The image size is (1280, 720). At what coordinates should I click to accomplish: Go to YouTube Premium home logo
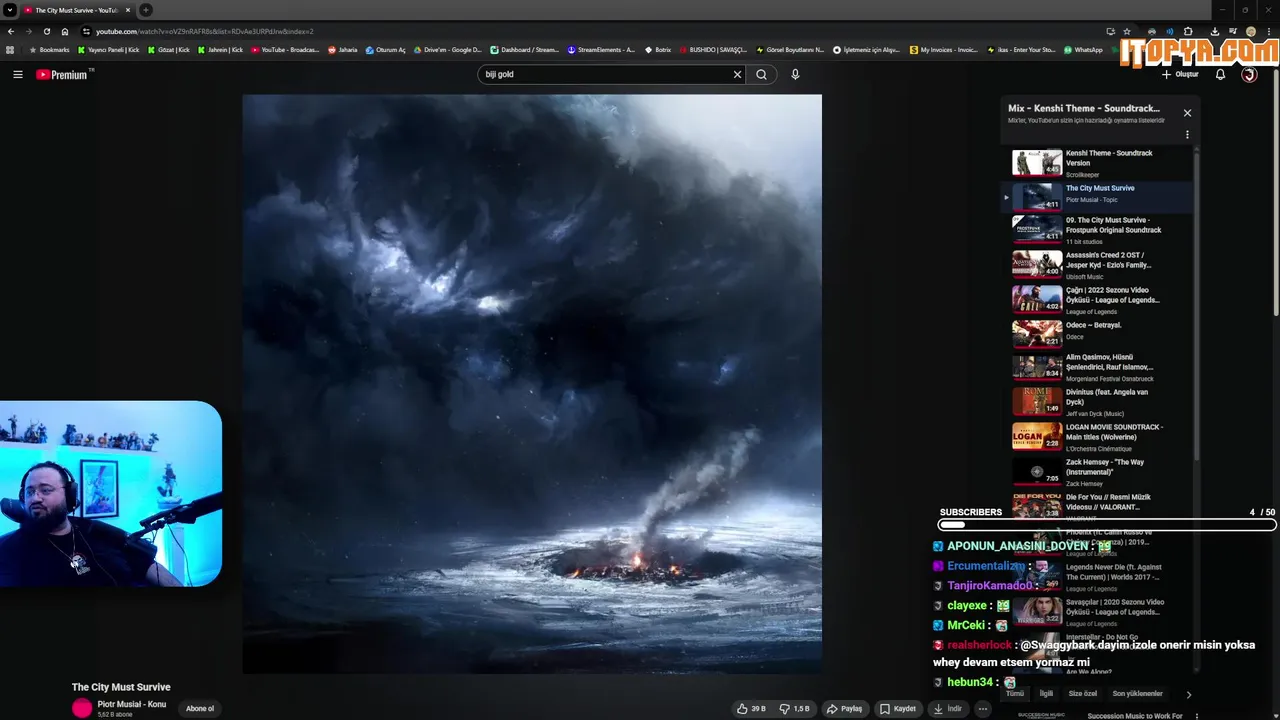[64, 74]
